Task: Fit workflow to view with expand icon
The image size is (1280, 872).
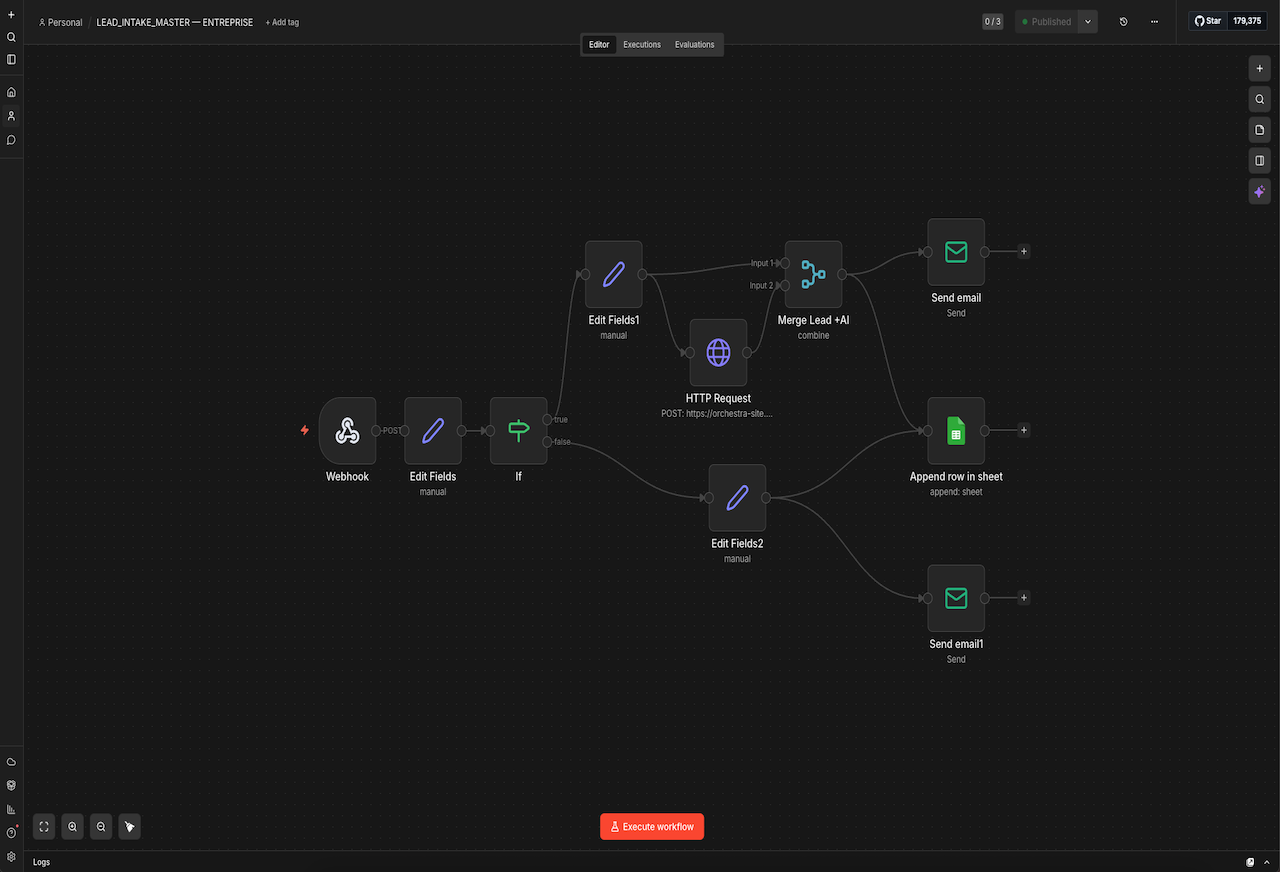Action: point(43,826)
